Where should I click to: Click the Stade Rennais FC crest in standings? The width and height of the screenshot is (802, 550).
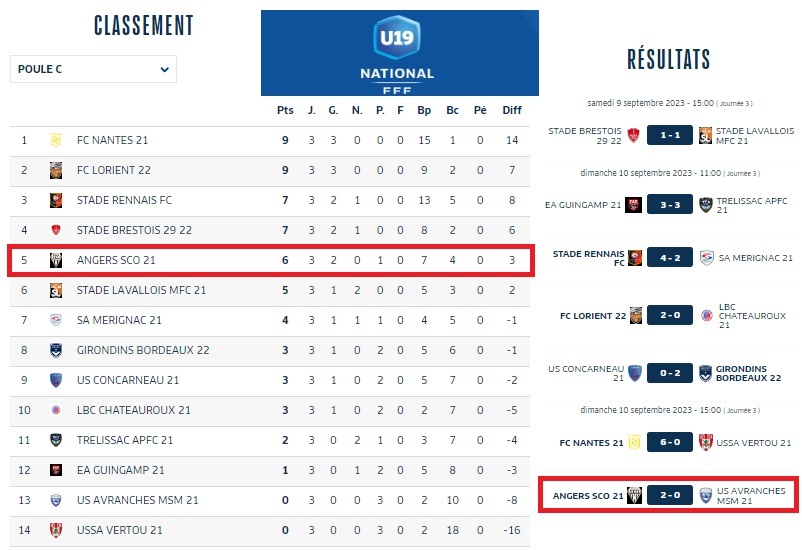click(56, 200)
